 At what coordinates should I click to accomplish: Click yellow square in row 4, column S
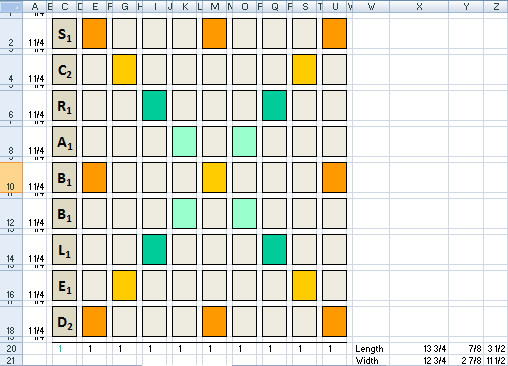pos(305,69)
